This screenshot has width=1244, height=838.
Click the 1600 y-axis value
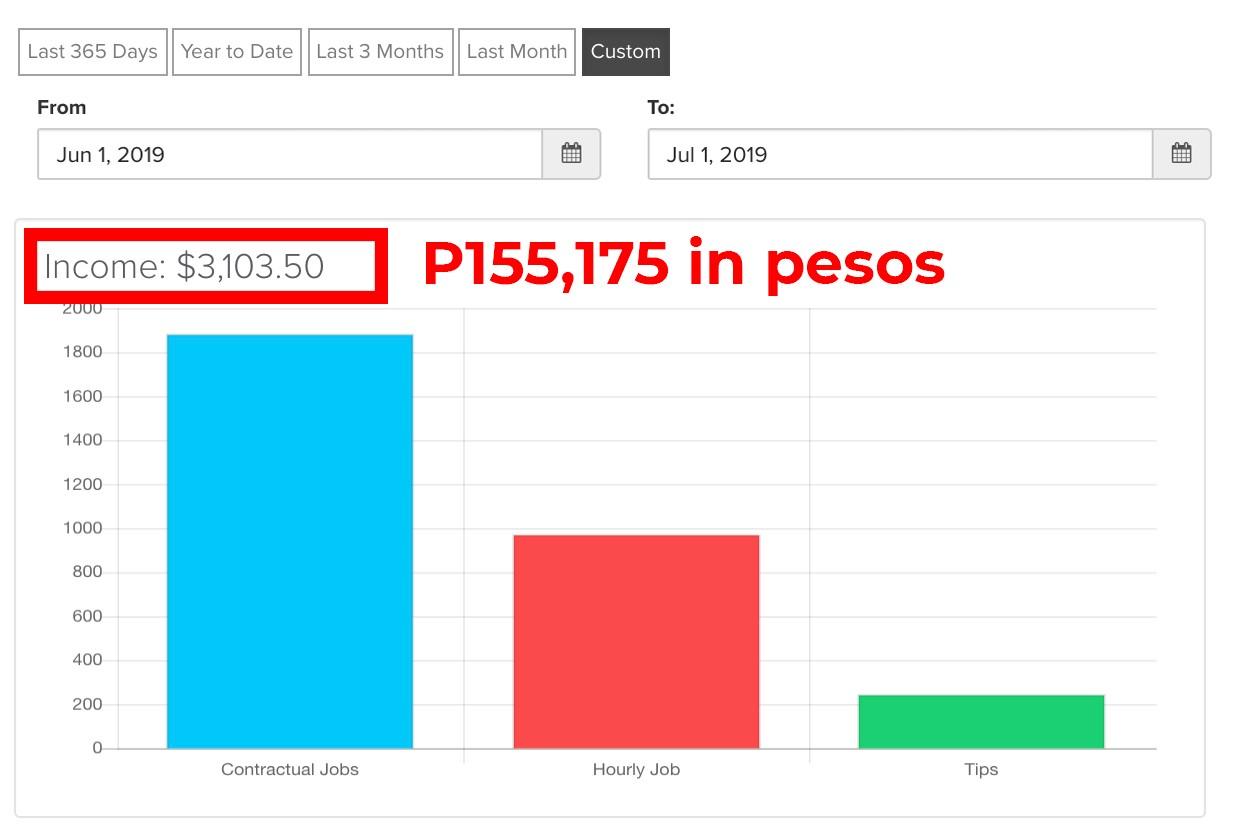(x=84, y=396)
